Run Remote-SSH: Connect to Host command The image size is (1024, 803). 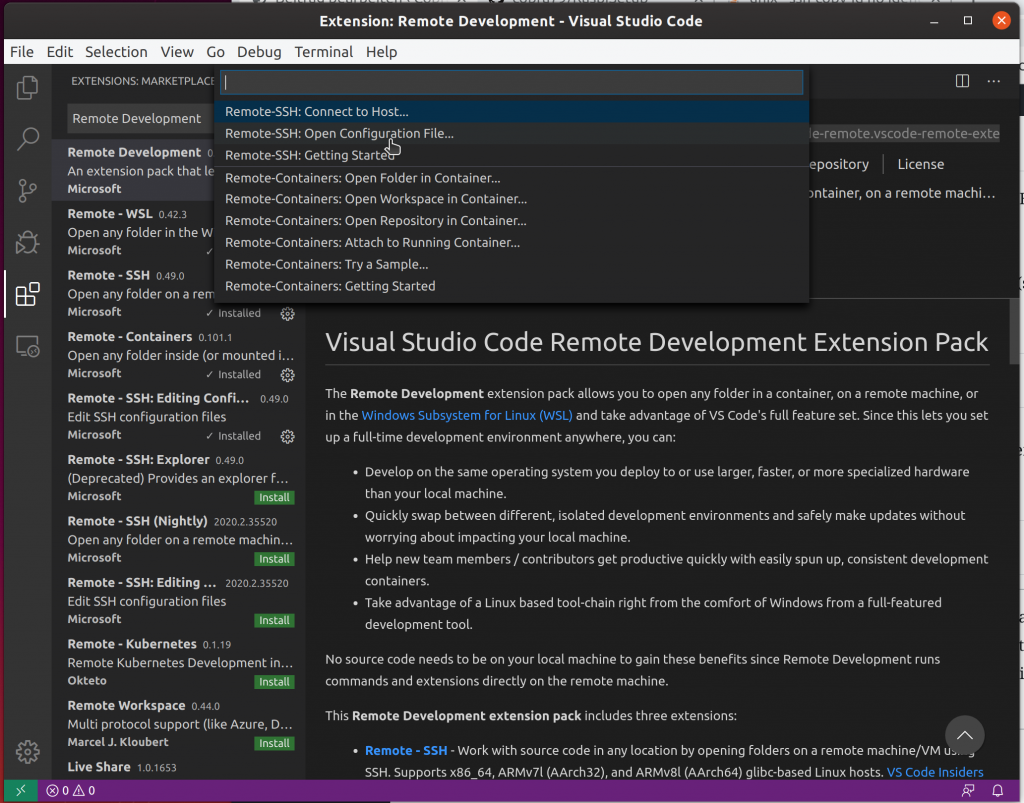(x=511, y=112)
